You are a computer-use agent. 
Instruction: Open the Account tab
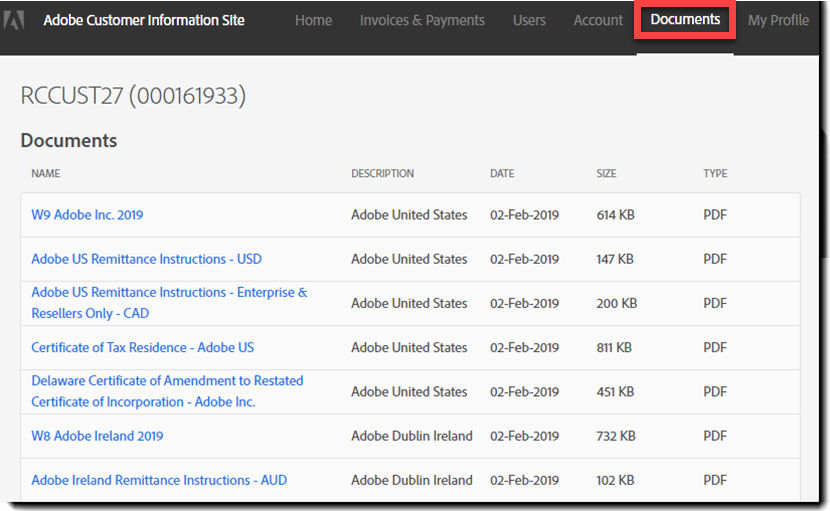click(x=598, y=20)
